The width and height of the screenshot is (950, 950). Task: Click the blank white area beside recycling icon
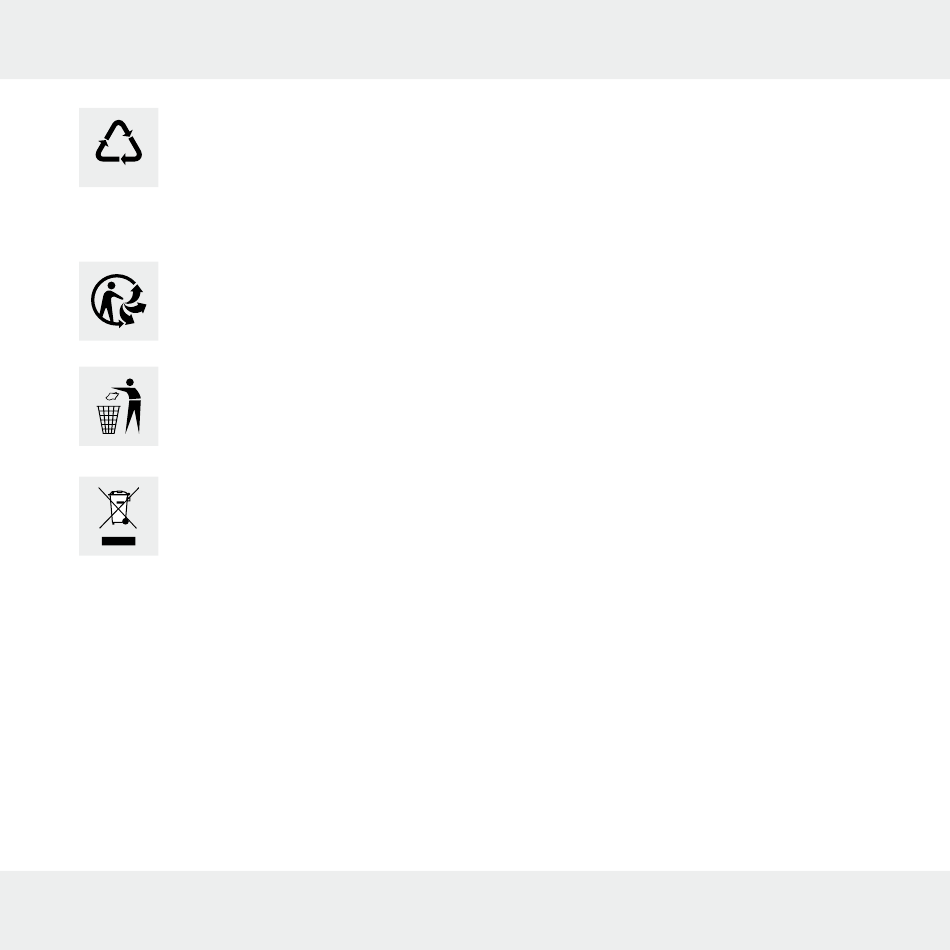545,147
